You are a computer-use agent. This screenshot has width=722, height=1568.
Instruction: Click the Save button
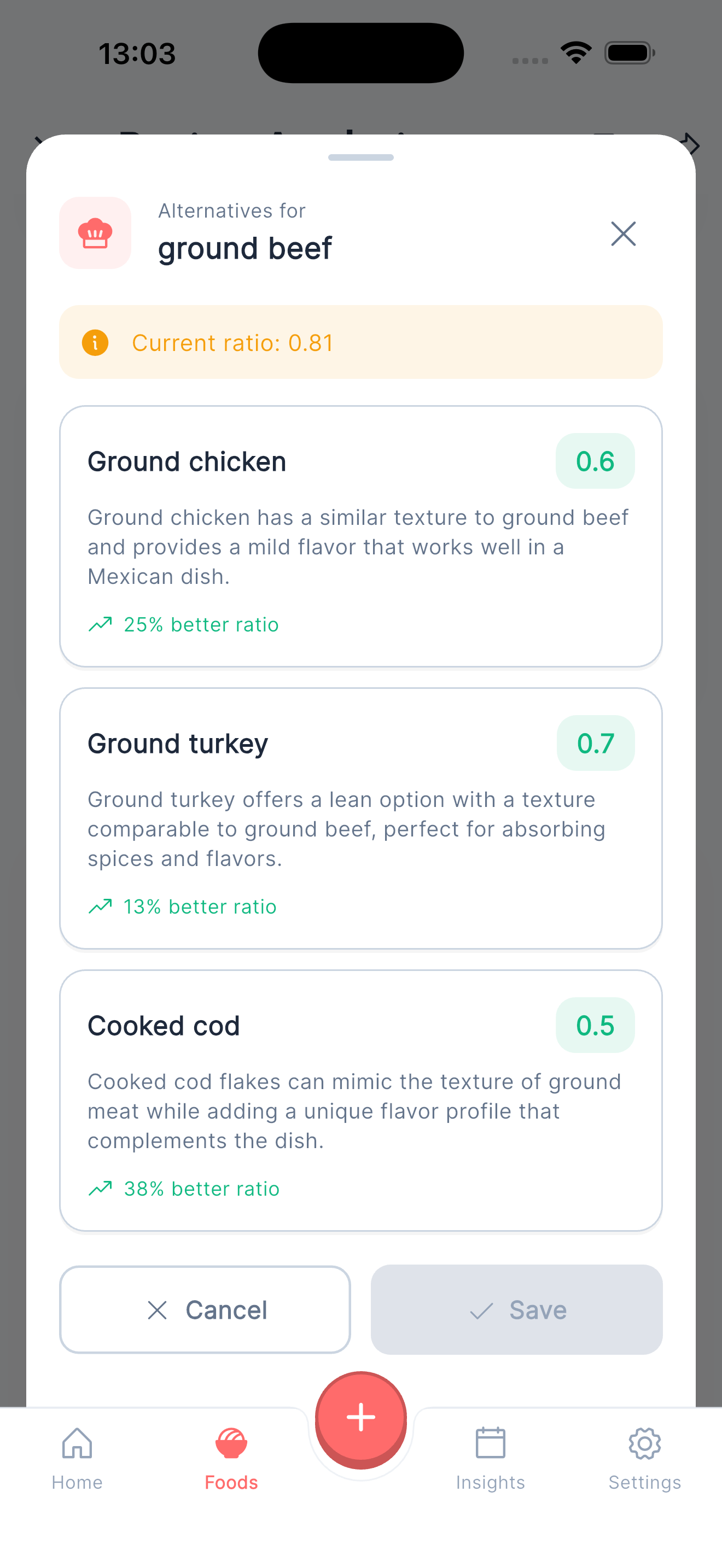point(516,1310)
